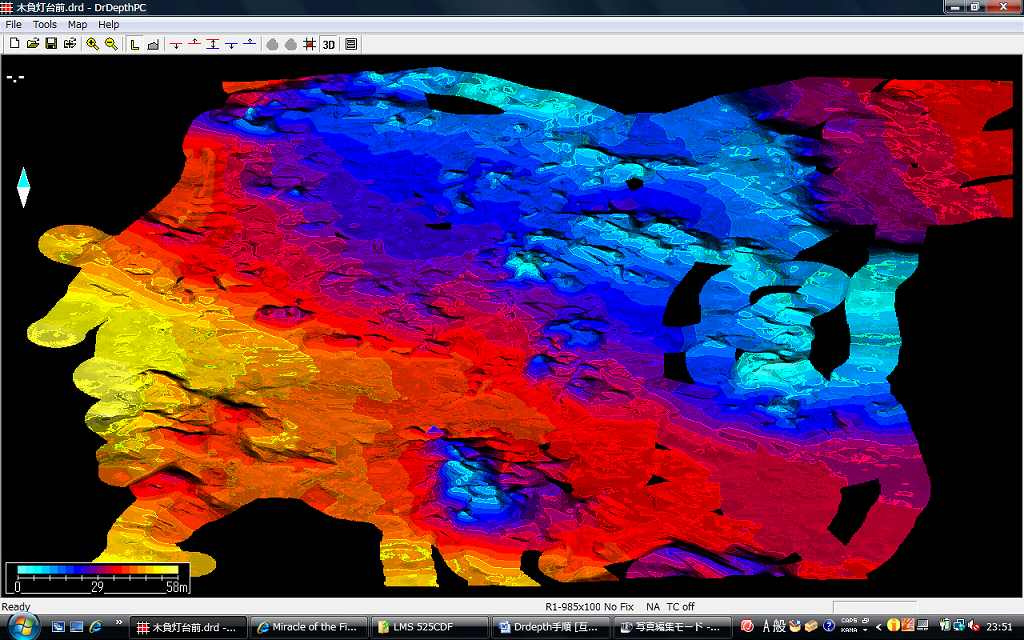Toggle the yellow L-shaped view mode icon
1024x640 pixels.
[135, 44]
